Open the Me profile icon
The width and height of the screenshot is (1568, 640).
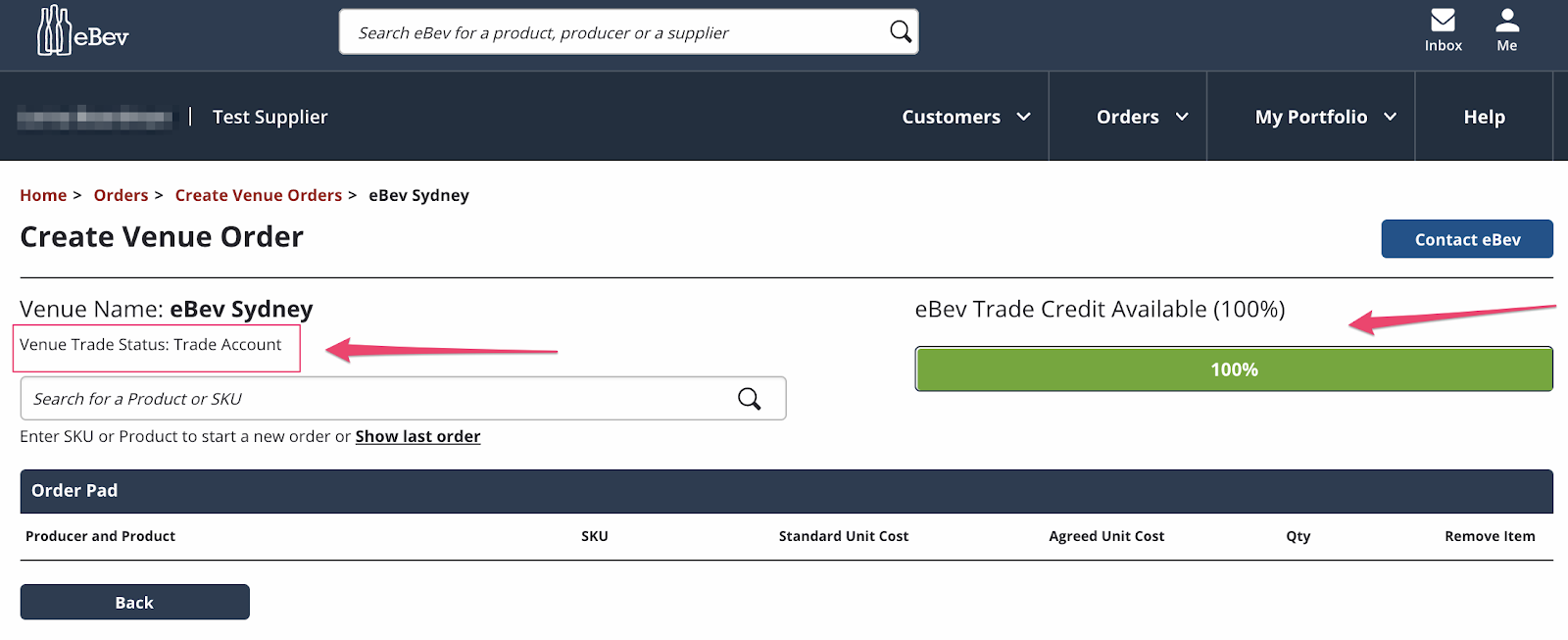pos(1507,20)
